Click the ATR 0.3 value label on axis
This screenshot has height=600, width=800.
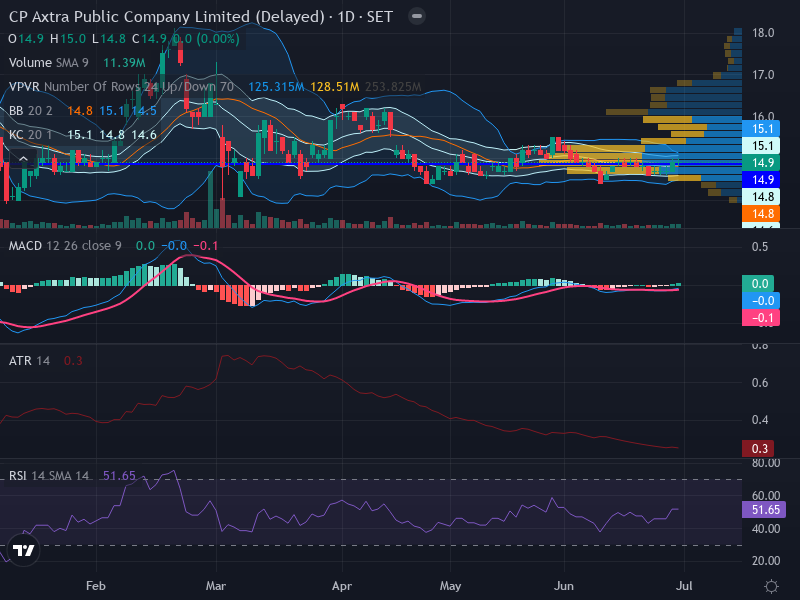click(x=758, y=448)
